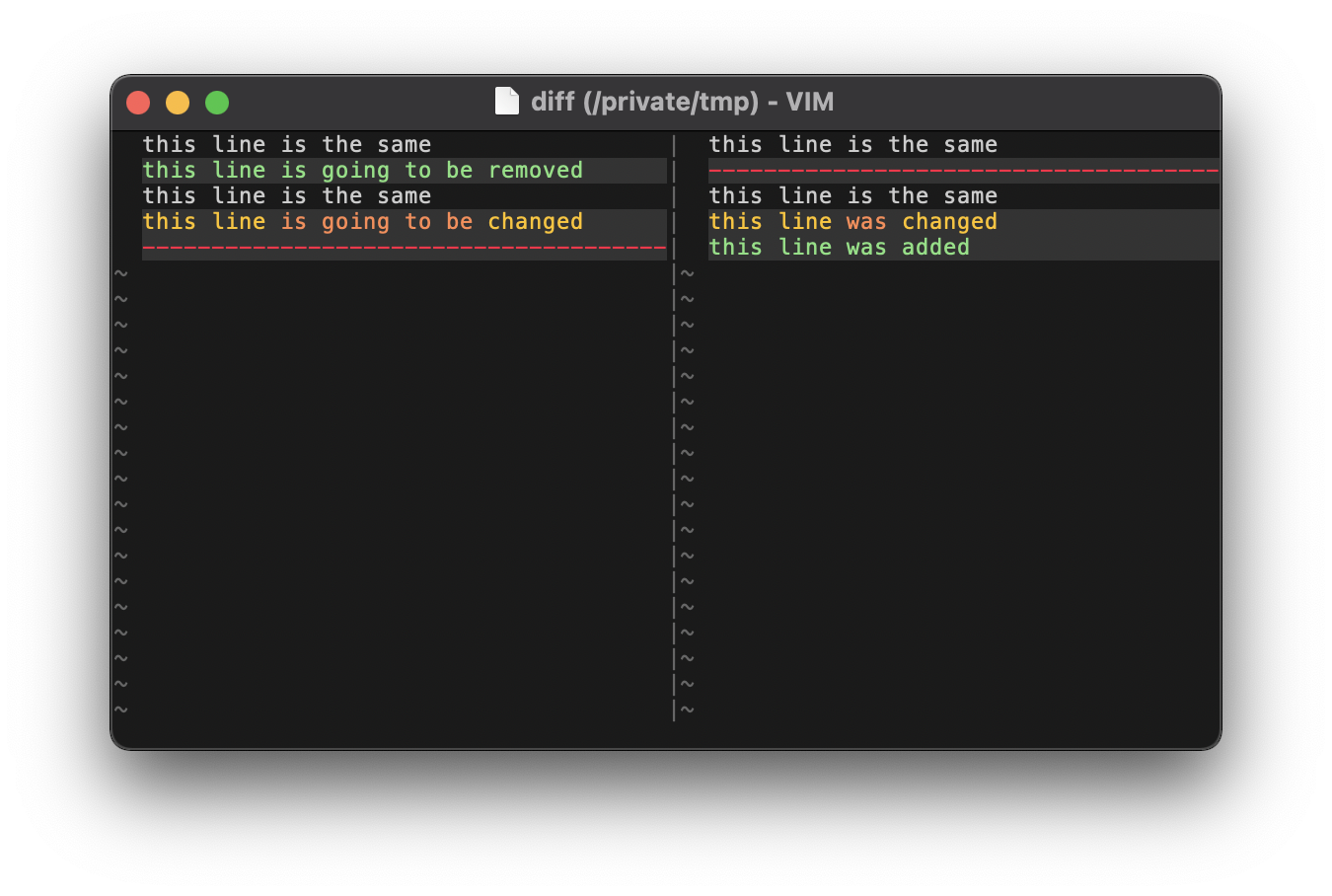Click the yellow minimize window button

pos(177,102)
